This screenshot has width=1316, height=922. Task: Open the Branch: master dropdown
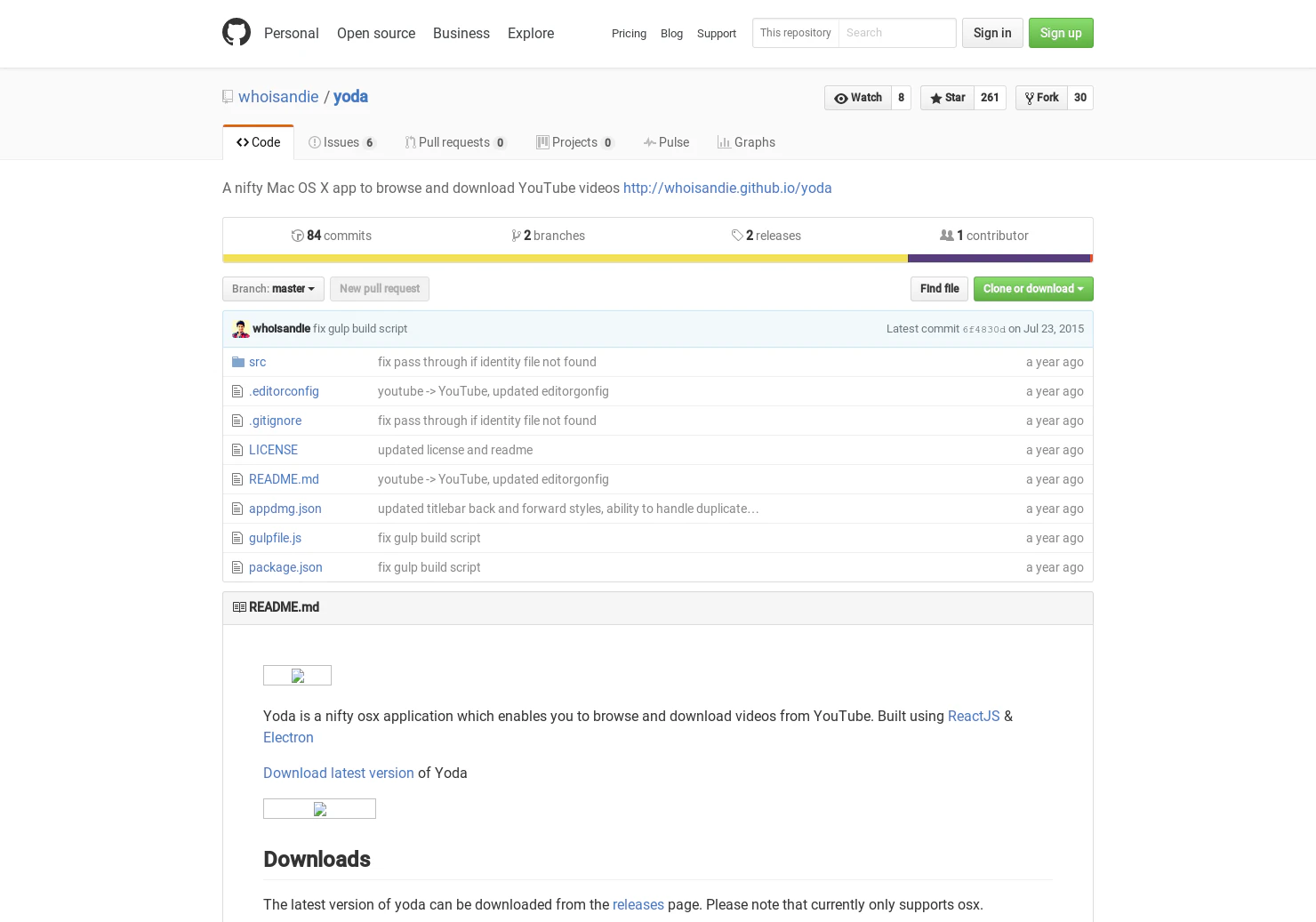coord(273,289)
